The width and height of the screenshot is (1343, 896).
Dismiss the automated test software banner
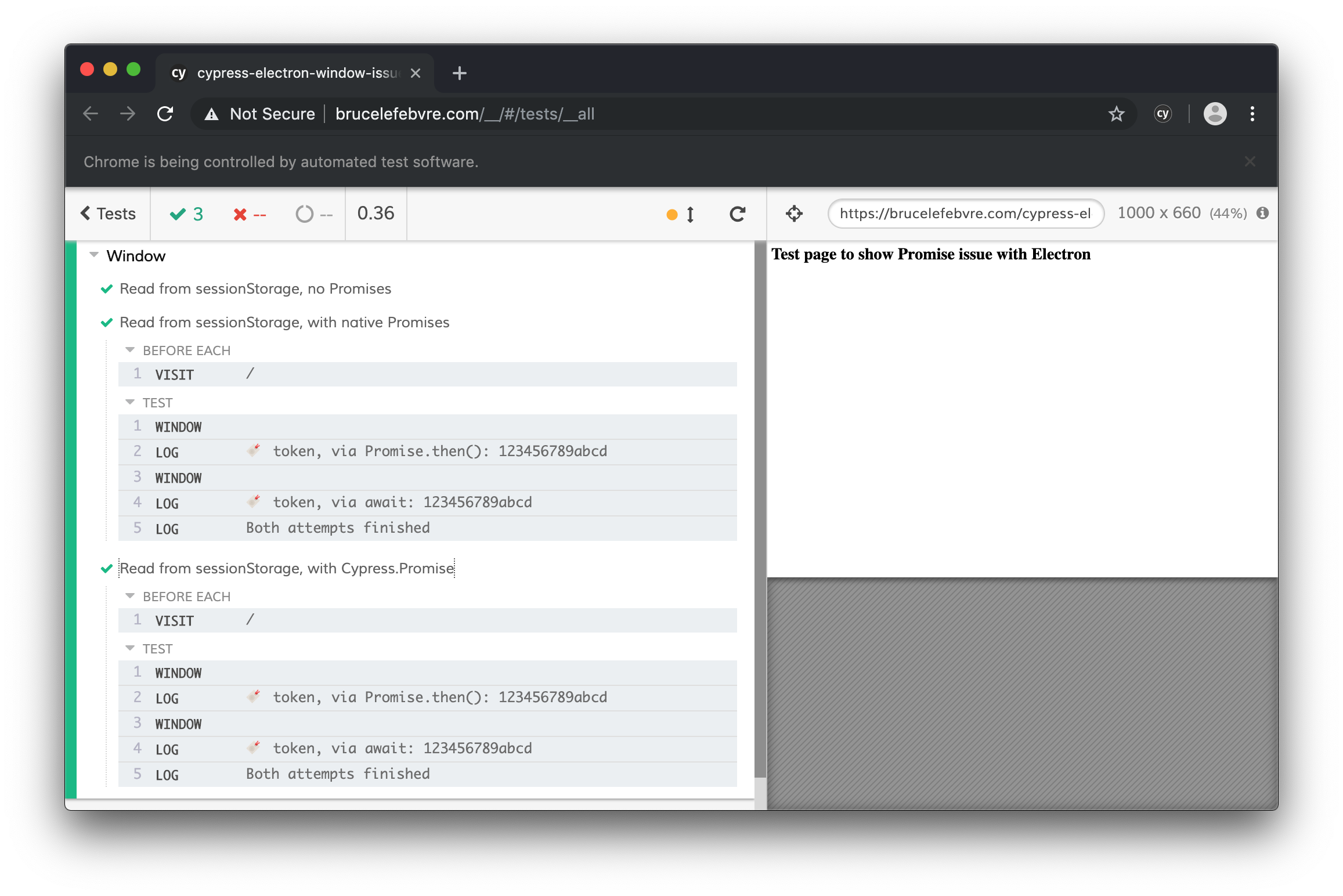pos(1250,162)
